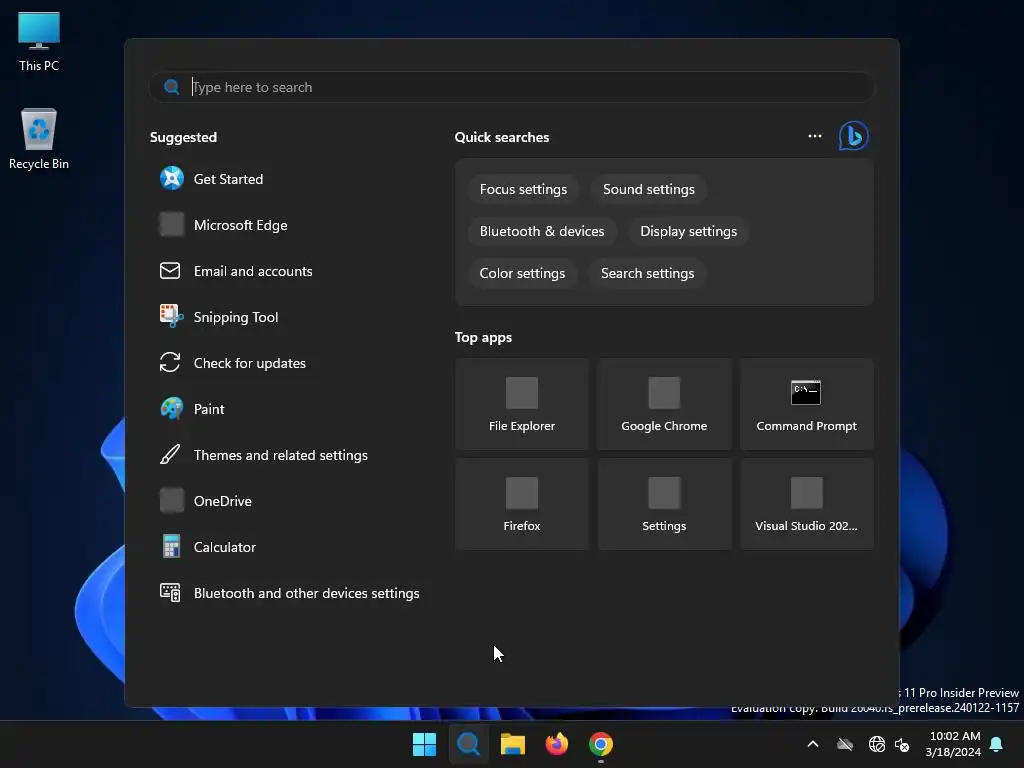Select Bluetooth & devices quick search
This screenshot has height=768, width=1024.
542,231
